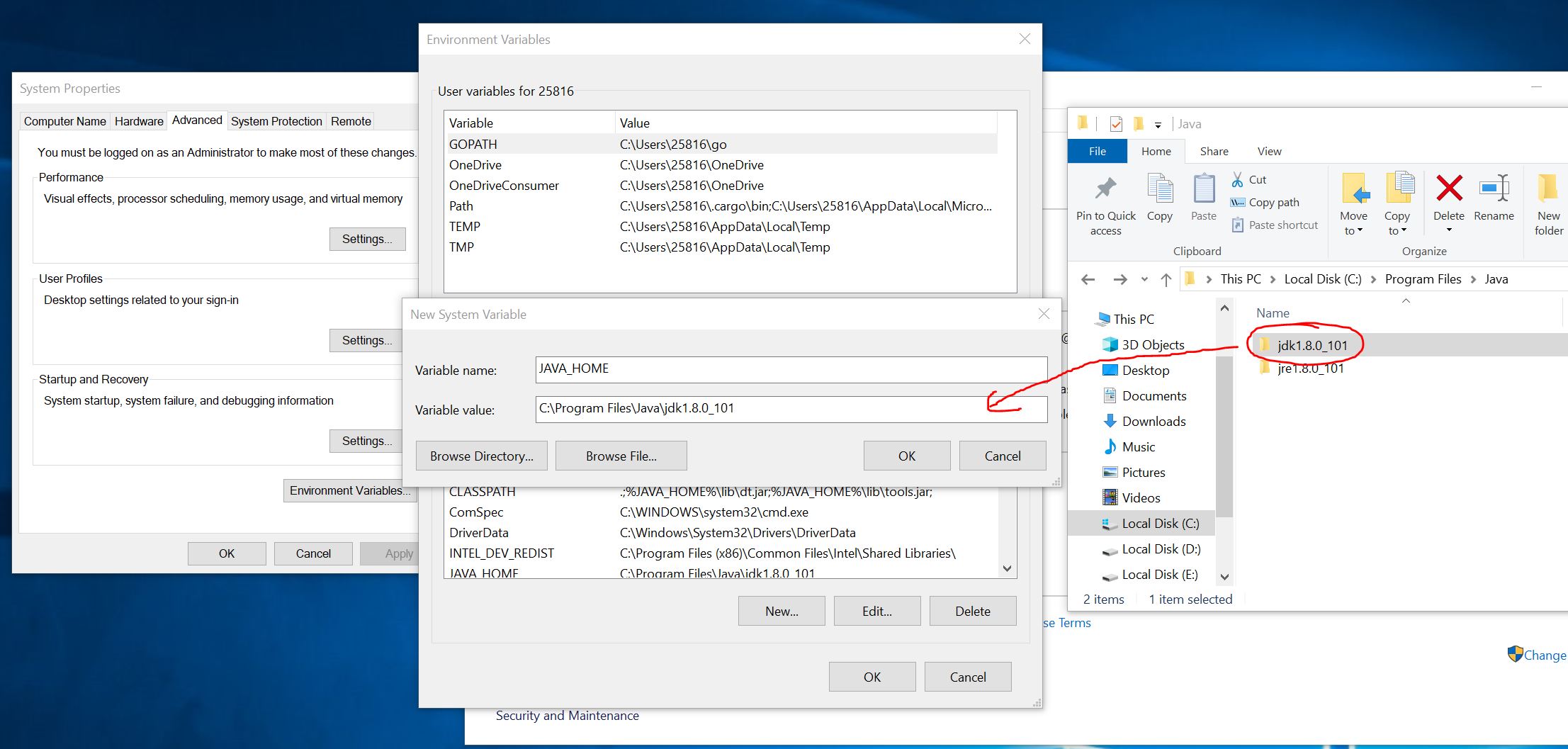Click the Paste clipboard icon
The height and width of the screenshot is (749, 1568).
click(x=1203, y=188)
